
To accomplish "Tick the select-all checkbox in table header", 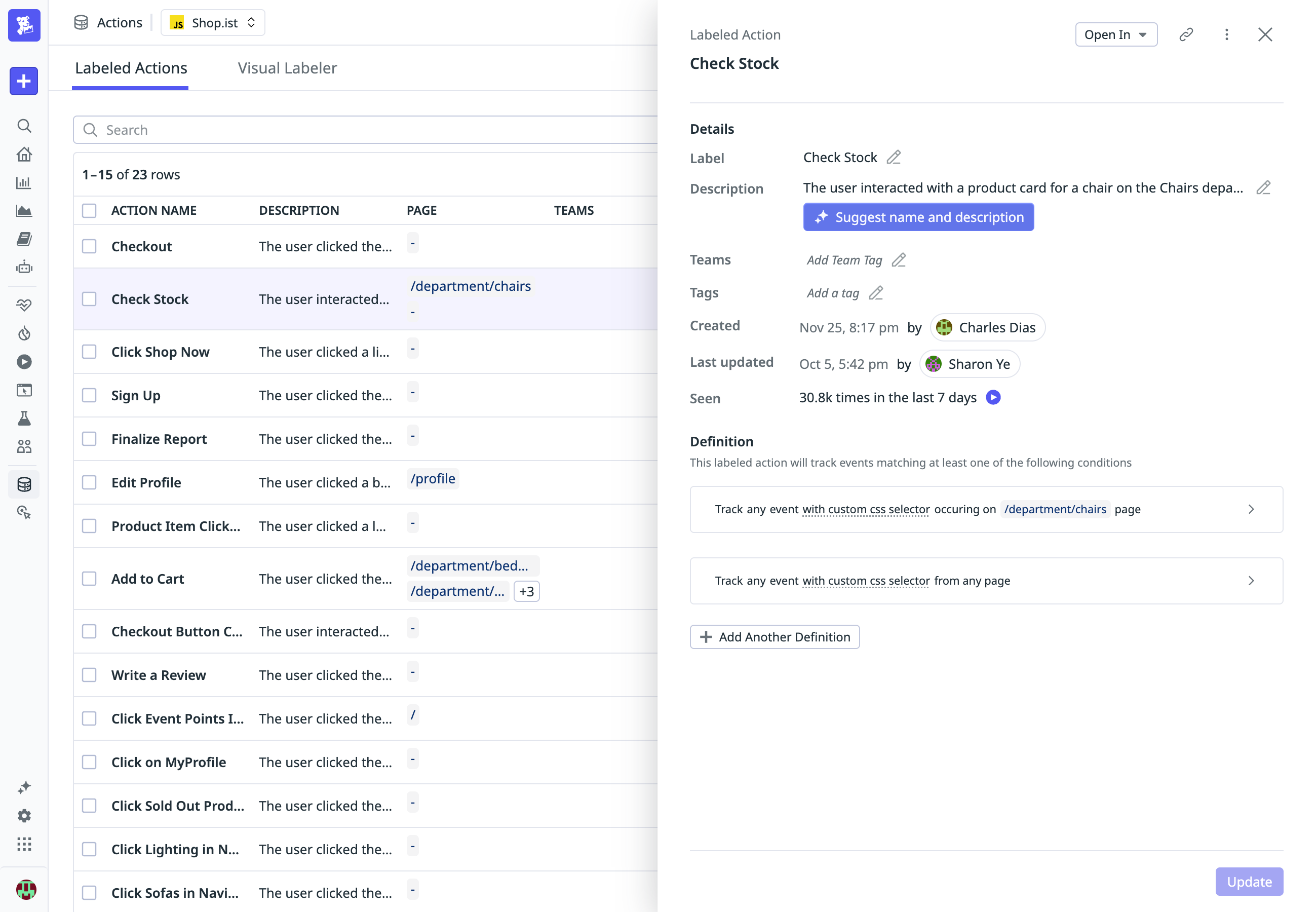I will click(89, 211).
